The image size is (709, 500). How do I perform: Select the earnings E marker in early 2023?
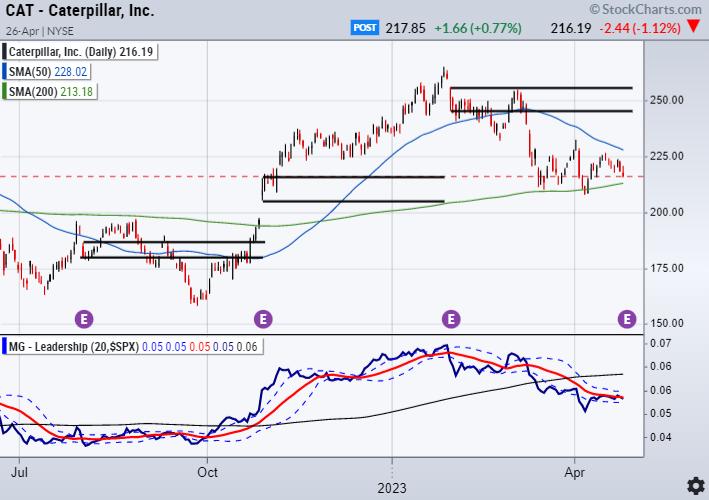tap(451, 320)
